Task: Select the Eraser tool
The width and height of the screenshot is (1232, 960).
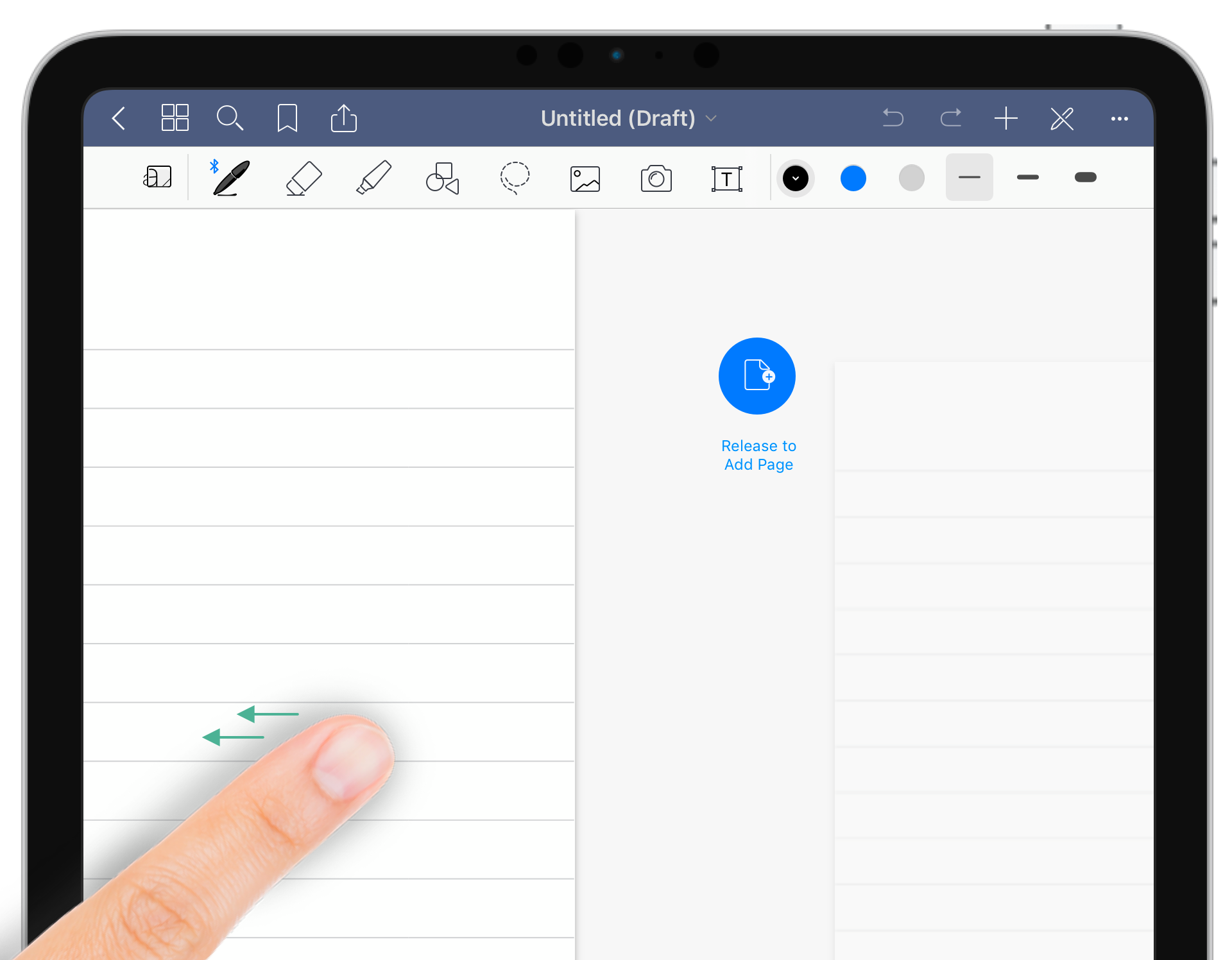Action: click(x=302, y=178)
